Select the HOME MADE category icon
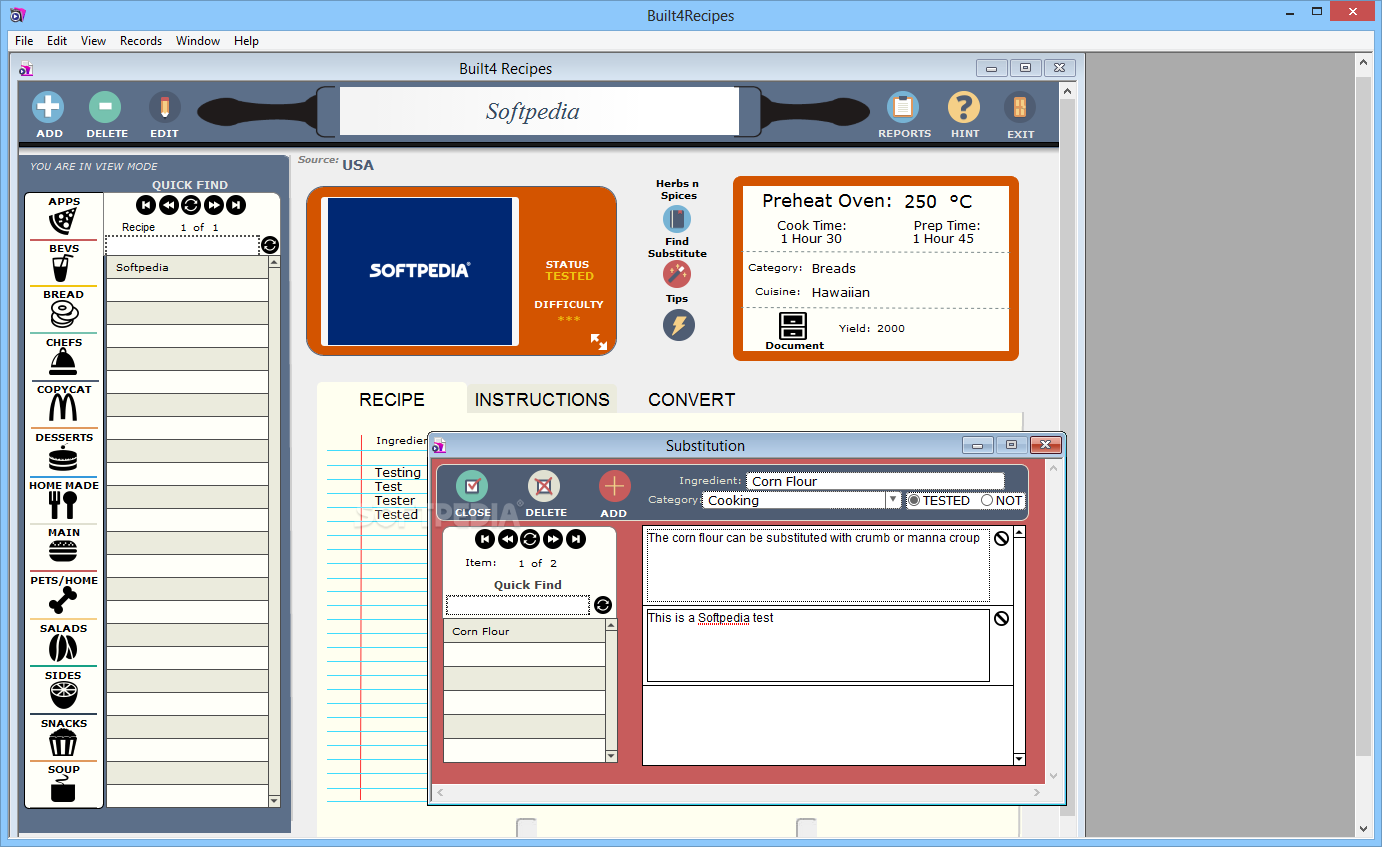The height and width of the screenshot is (847, 1382). 64,505
